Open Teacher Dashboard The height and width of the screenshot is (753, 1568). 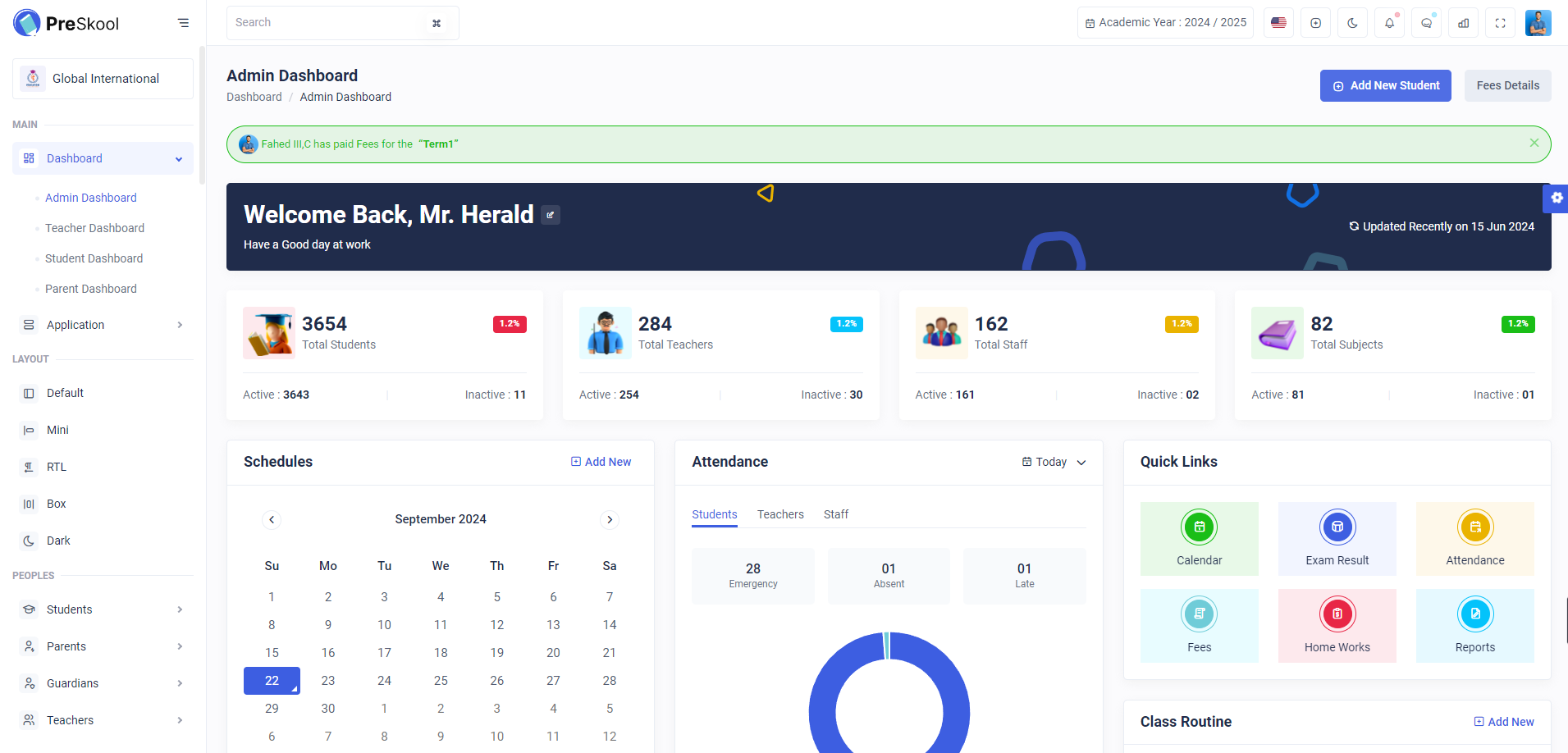coord(94,228)
